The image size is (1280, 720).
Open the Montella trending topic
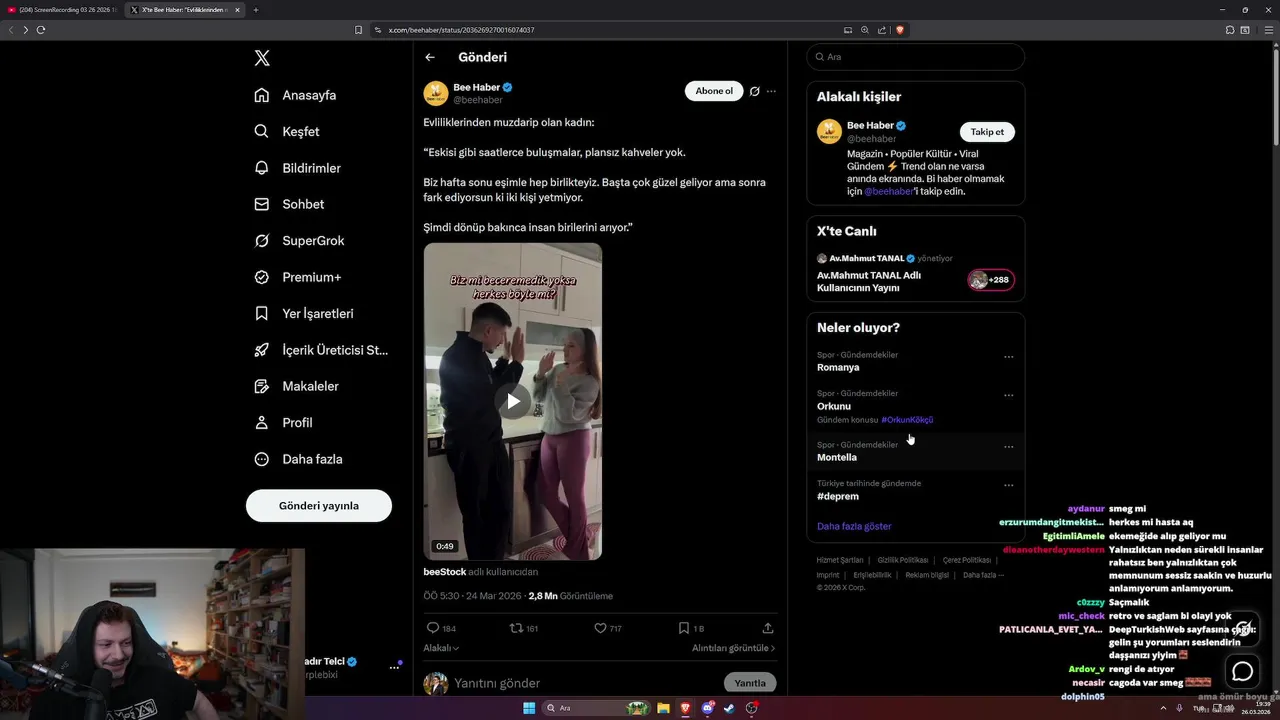click(x=837, y=457)
